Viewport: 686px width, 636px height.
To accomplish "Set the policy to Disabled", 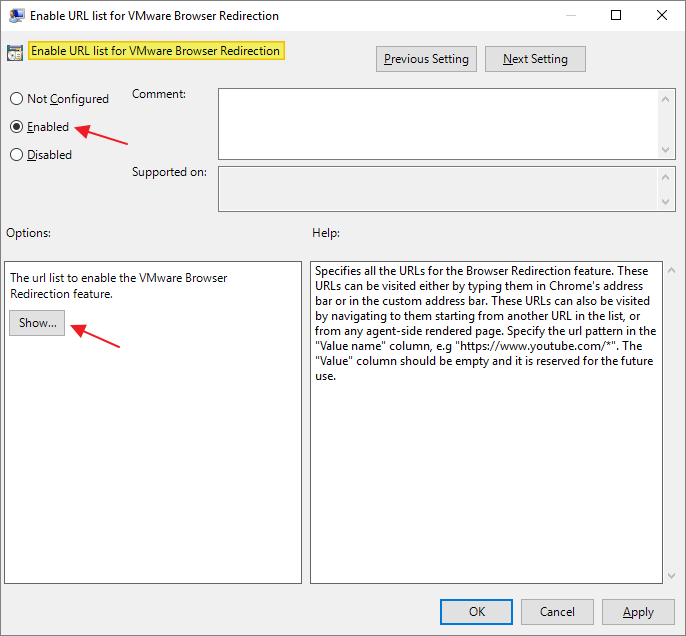I will point(16,155).
